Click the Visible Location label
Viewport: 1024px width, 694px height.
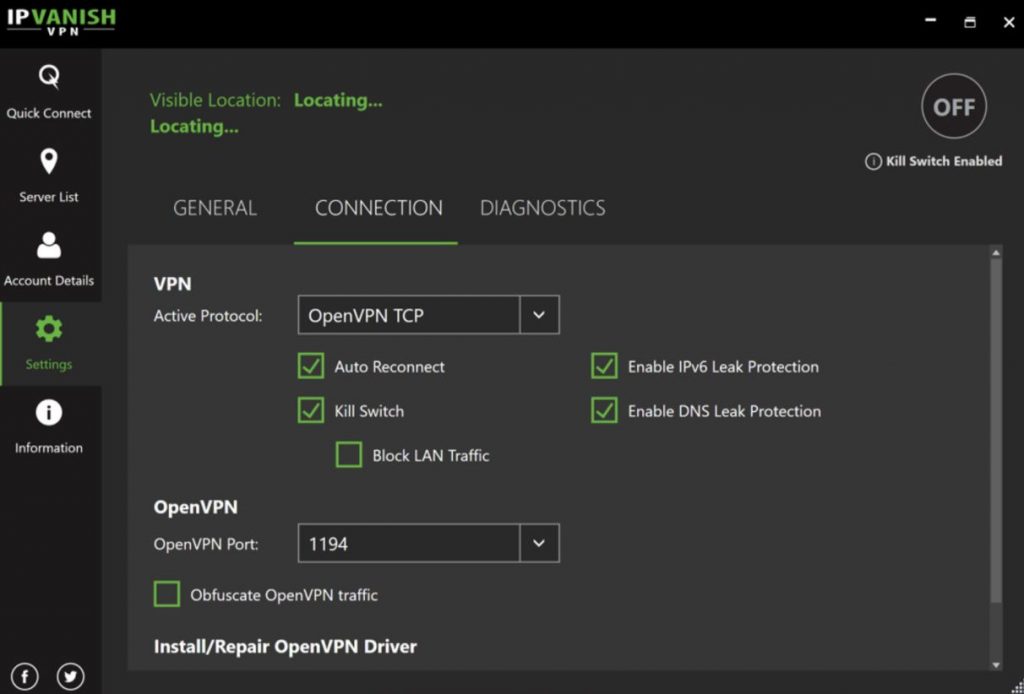216,100
